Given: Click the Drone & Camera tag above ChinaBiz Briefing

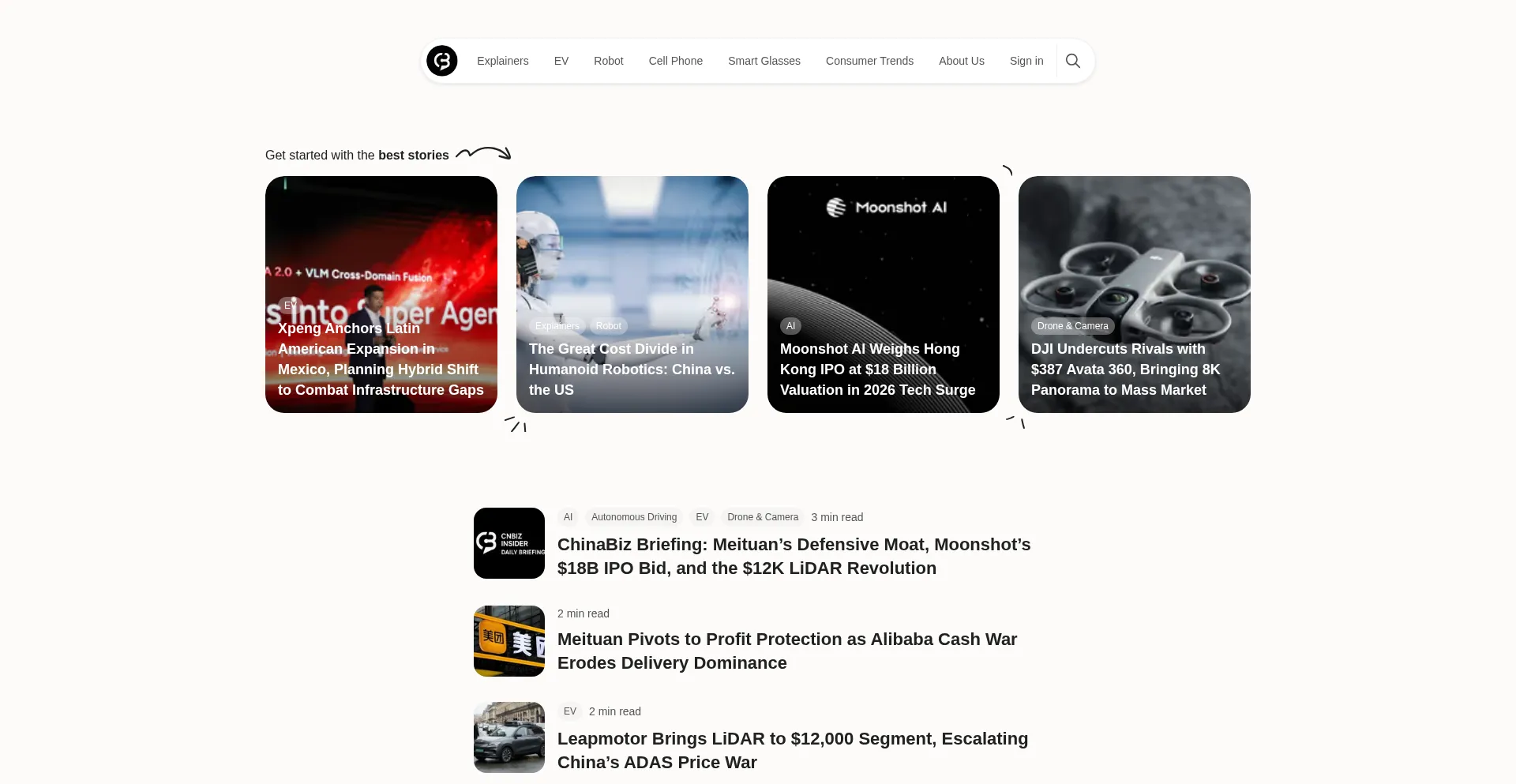Looking at the screenshot, I should 763,517.
